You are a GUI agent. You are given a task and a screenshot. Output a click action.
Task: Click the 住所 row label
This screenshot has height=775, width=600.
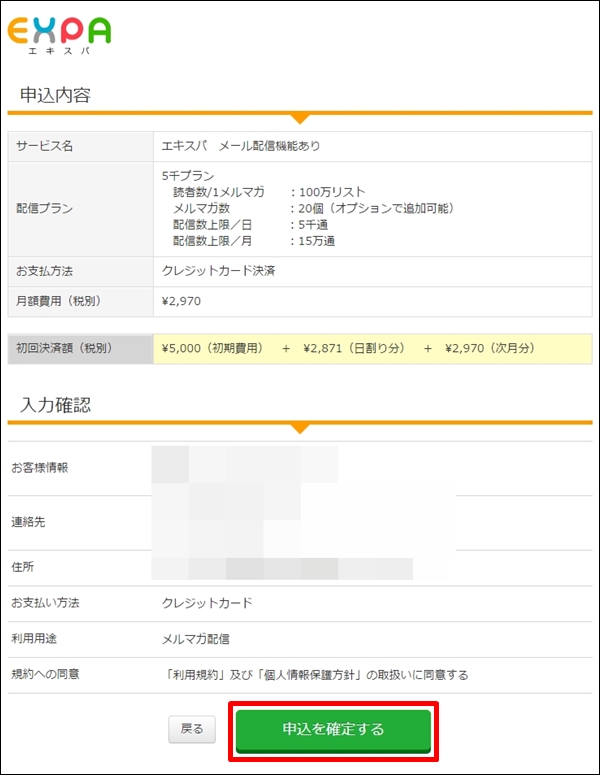click(23, 567)
